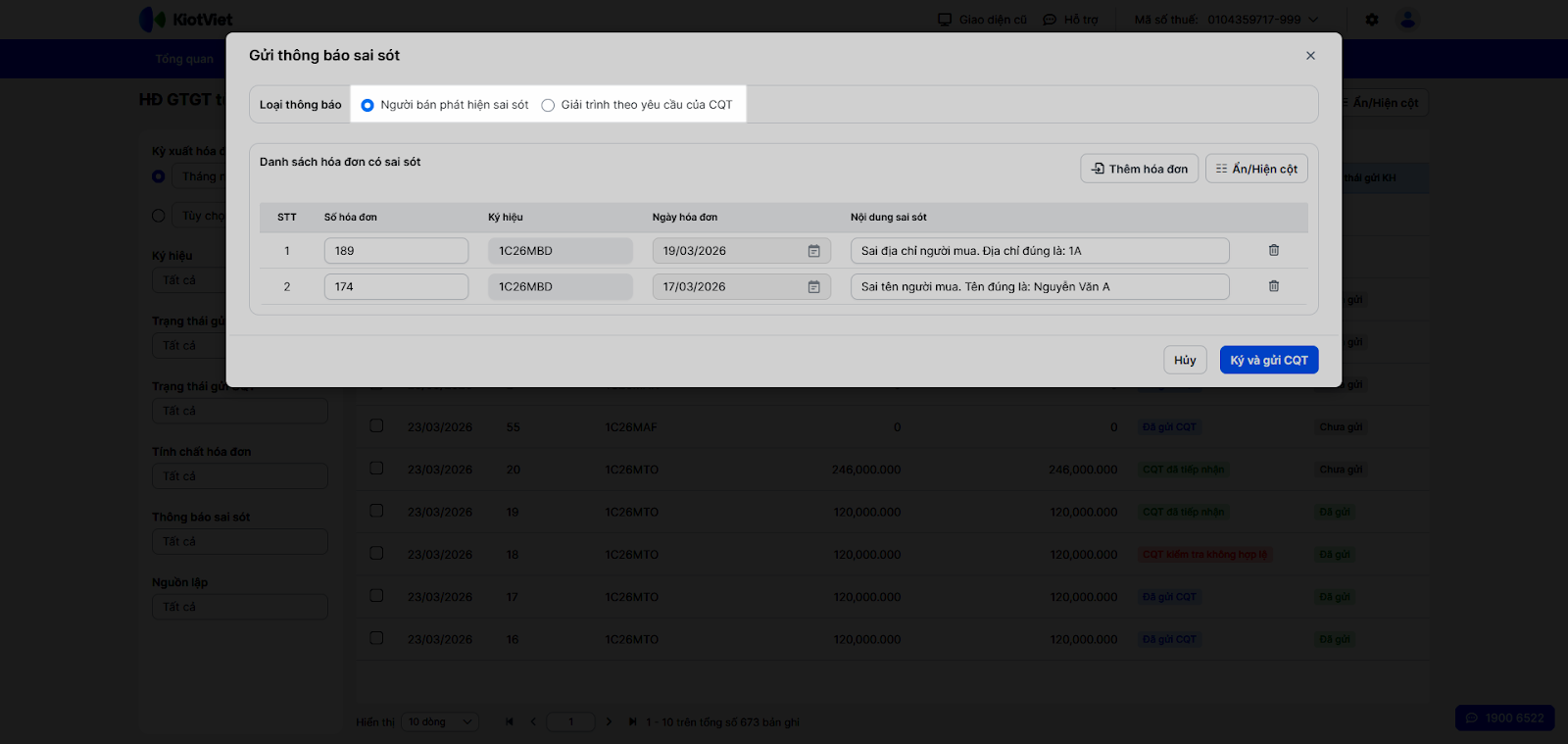Close the Gửi thông báo sai sót dialog
This screenshot has height=744, width=1568.
[x=1310, y=56]
